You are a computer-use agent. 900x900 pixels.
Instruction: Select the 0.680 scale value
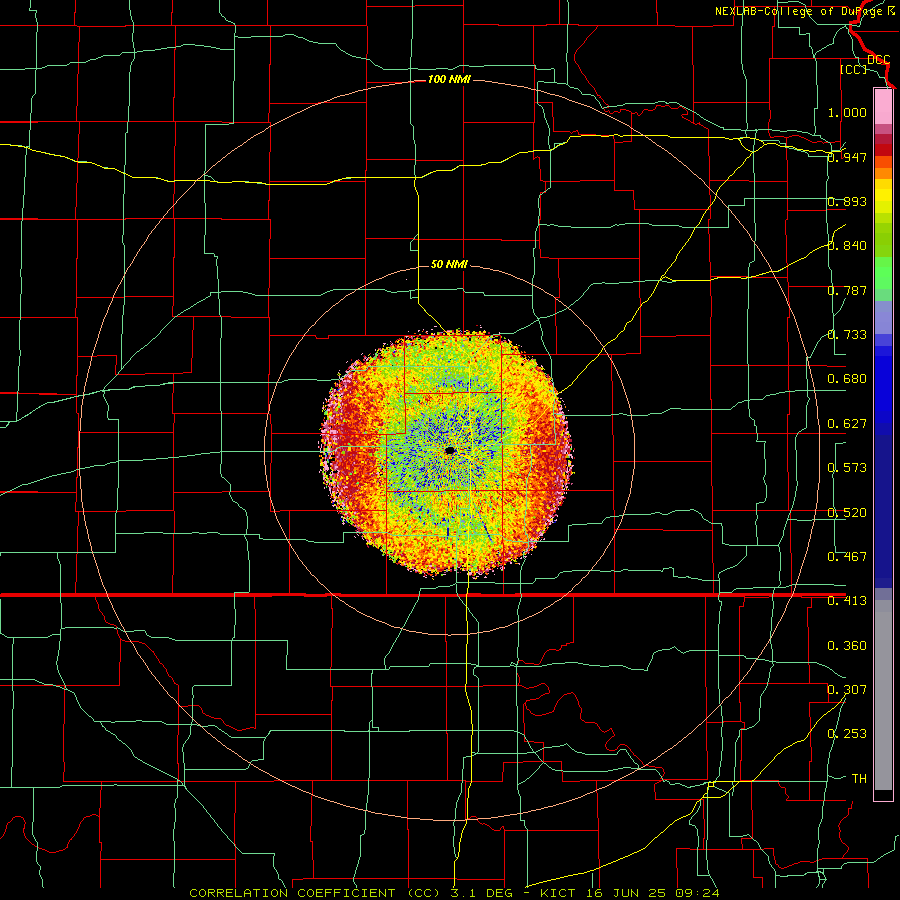click(x=847, y=379)
